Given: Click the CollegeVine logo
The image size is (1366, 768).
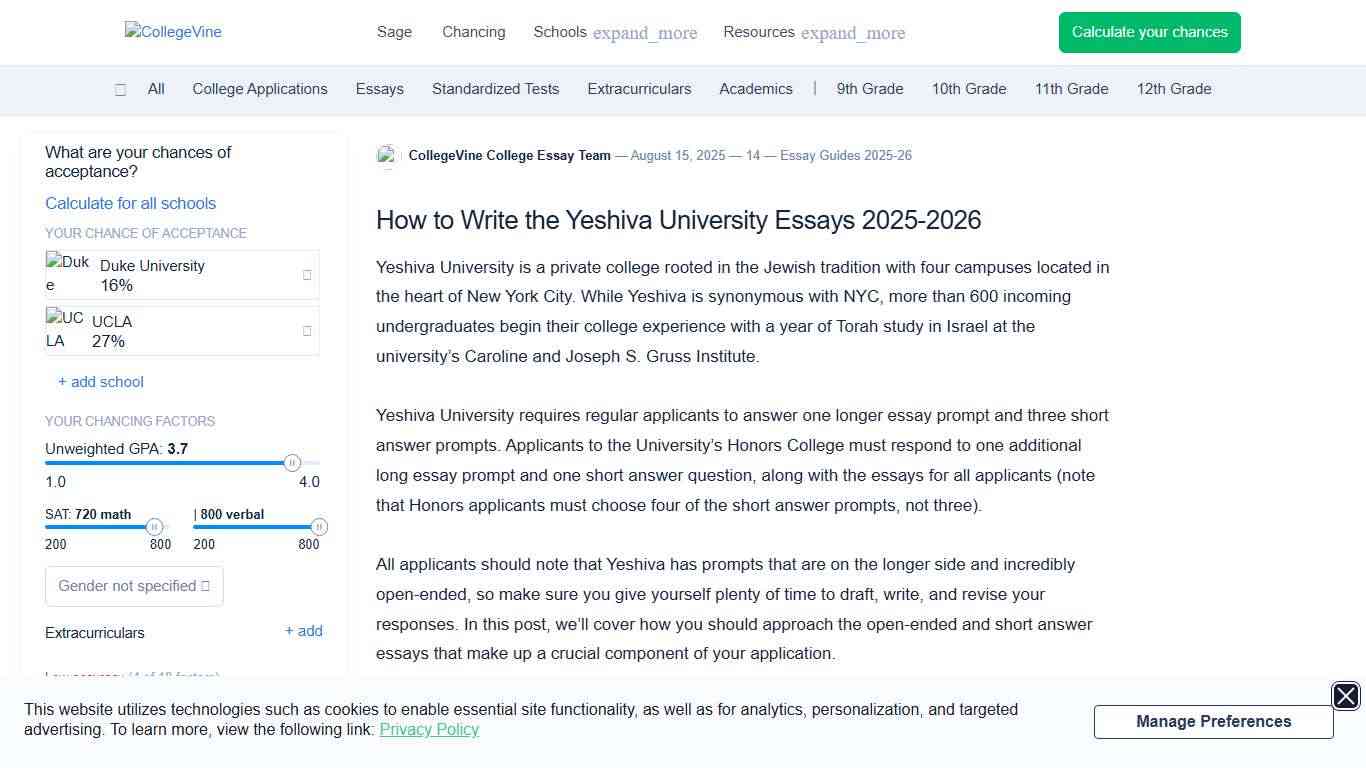Looking at the screenshot, I should [172, 31].
